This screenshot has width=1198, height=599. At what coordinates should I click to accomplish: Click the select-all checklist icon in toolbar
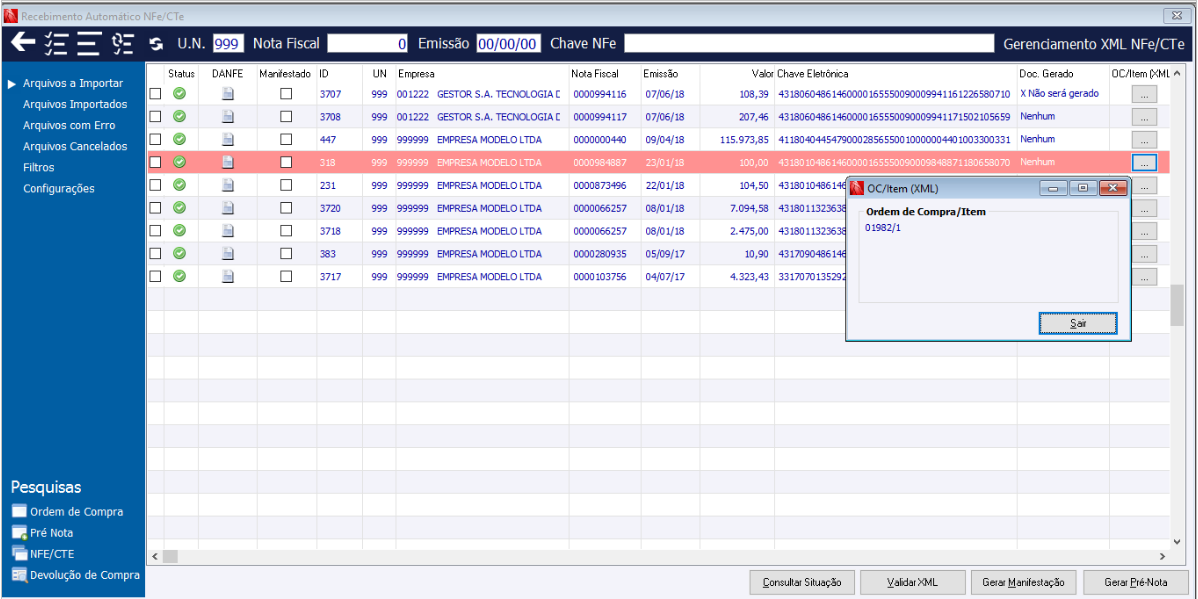(57, 44)
